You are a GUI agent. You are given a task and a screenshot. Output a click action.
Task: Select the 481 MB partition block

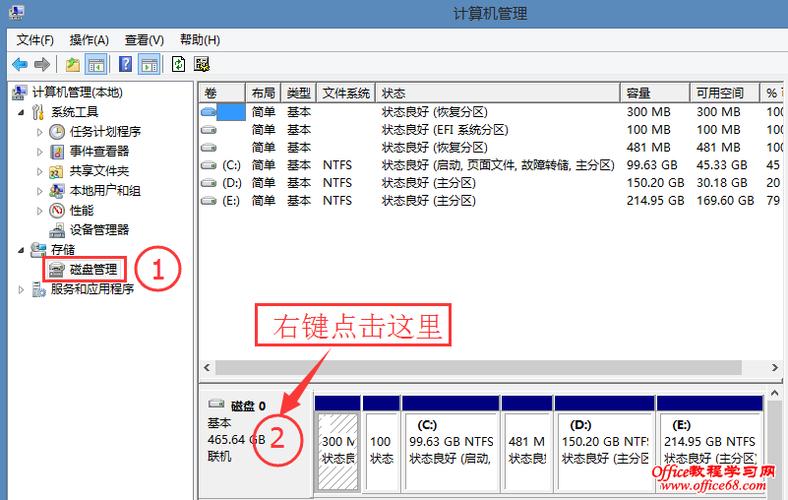pos(527,451)
